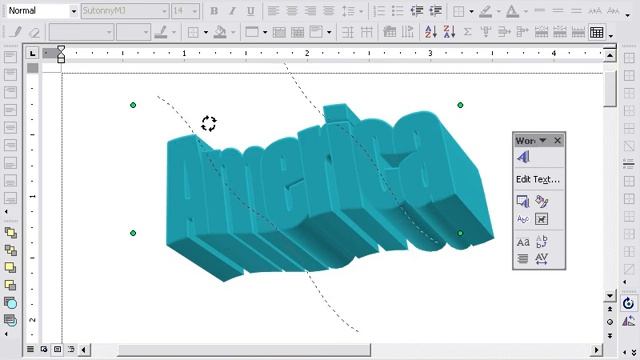Select table Eraser tool
This screenshot has height=360, width=640.
tap(35, 32)
